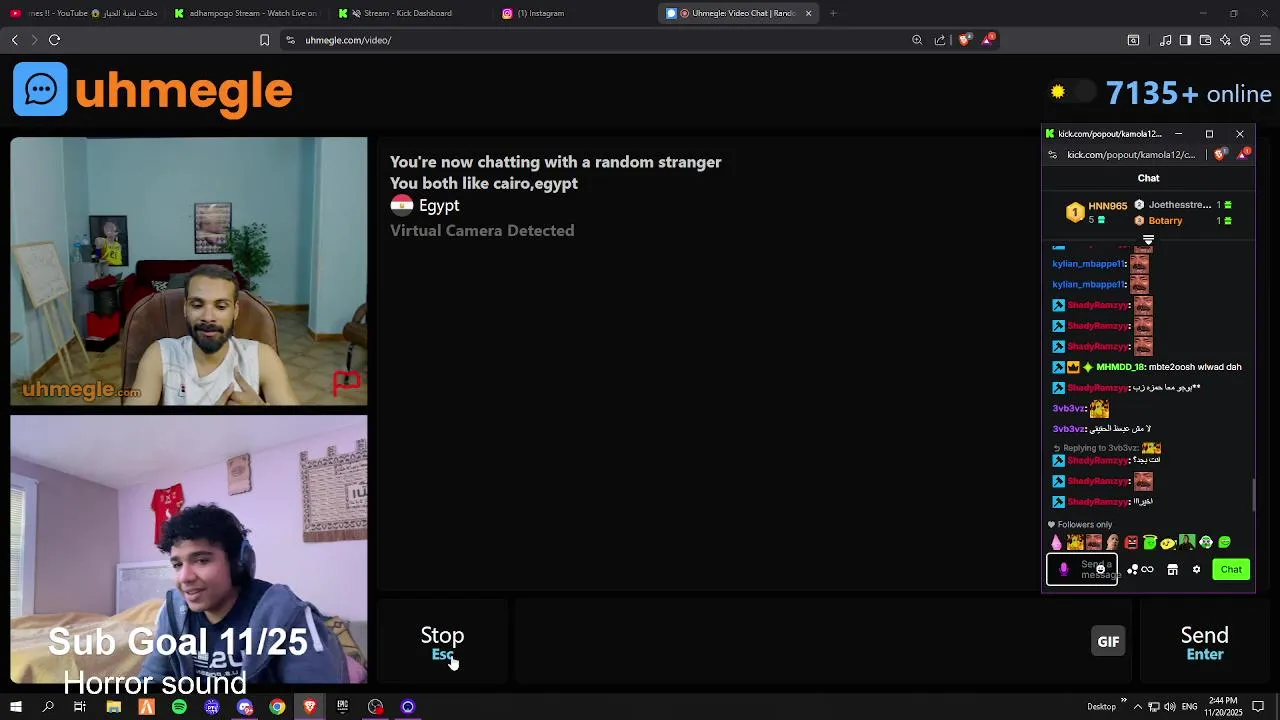
Task: Open Epic Games launcher from taskbar
Action: coord(343,707)
